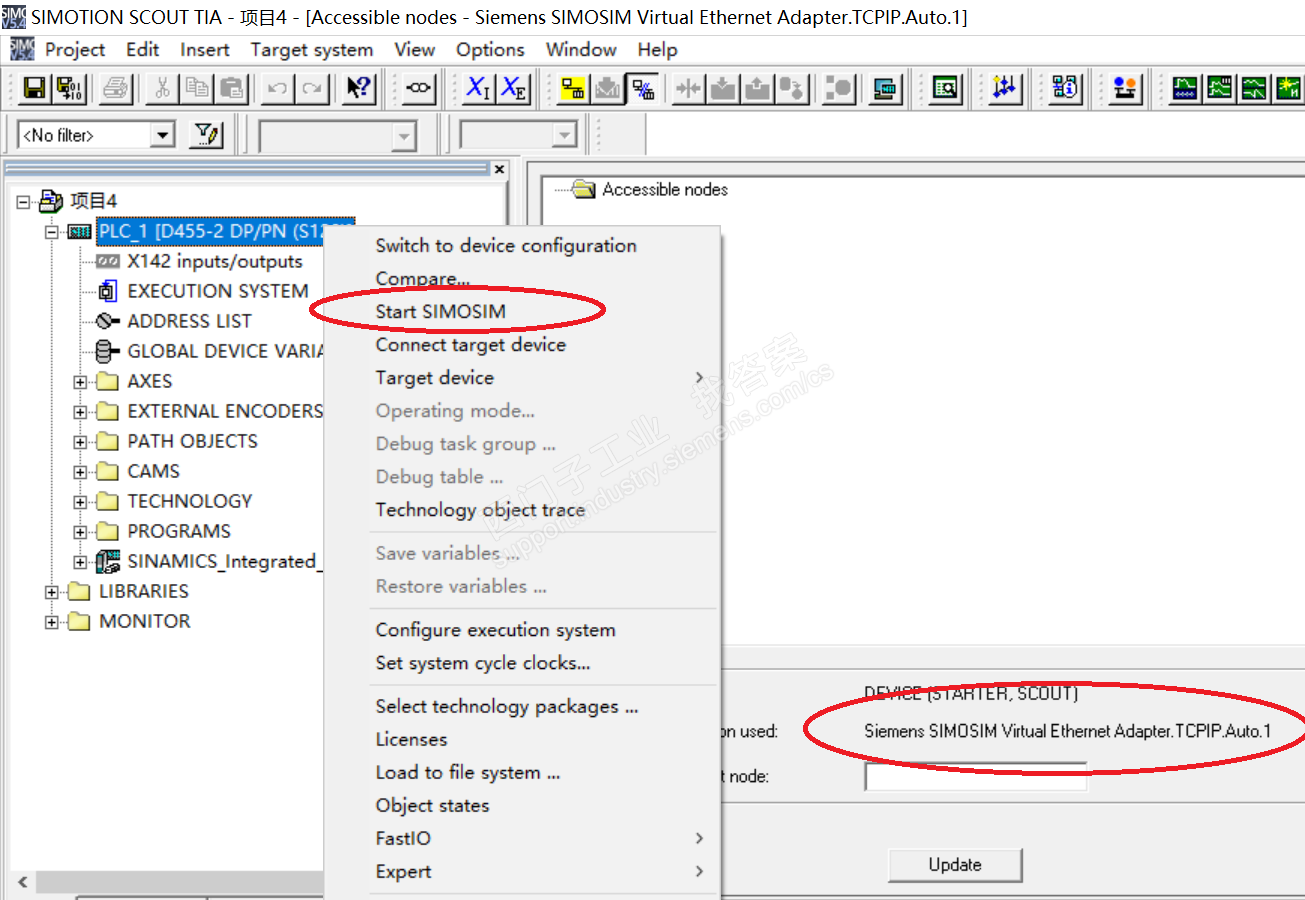Screen dimensions: 1305x900
Task: Click the greyed Print icon
Action: [x=117, y=89]
